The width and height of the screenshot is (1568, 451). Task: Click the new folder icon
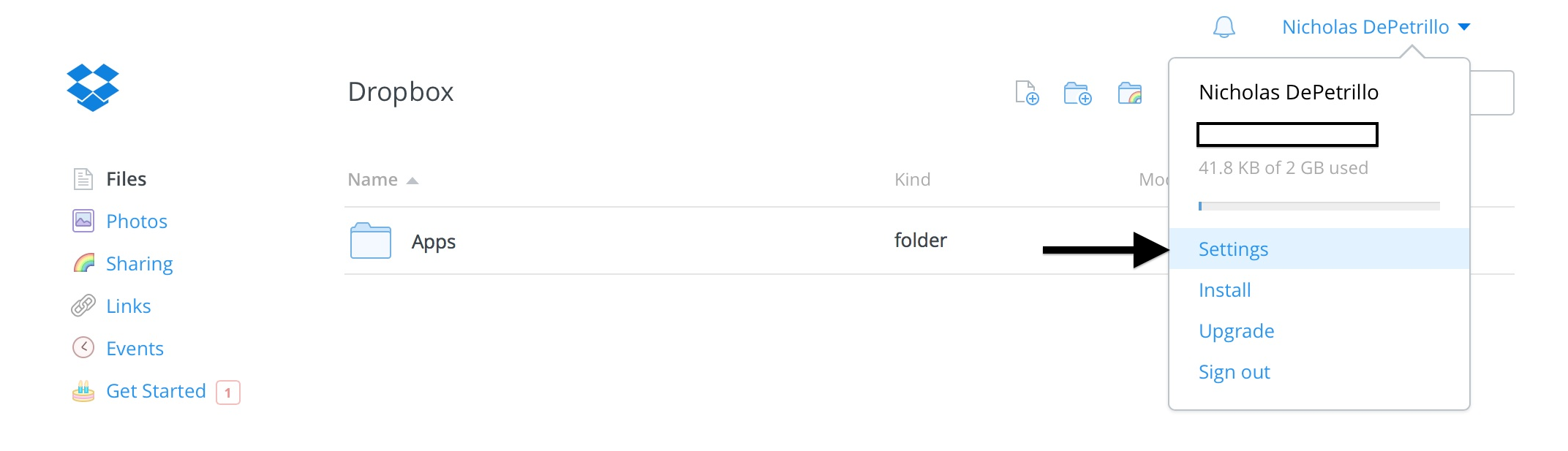[1077, 94]
